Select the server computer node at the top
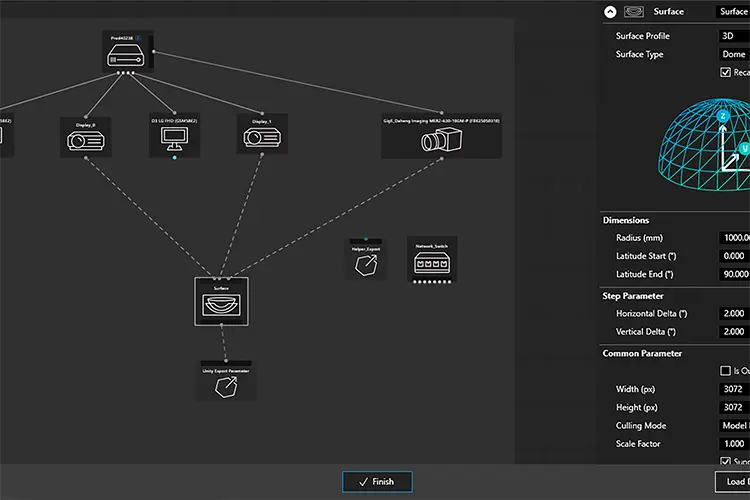 [125, 55]
